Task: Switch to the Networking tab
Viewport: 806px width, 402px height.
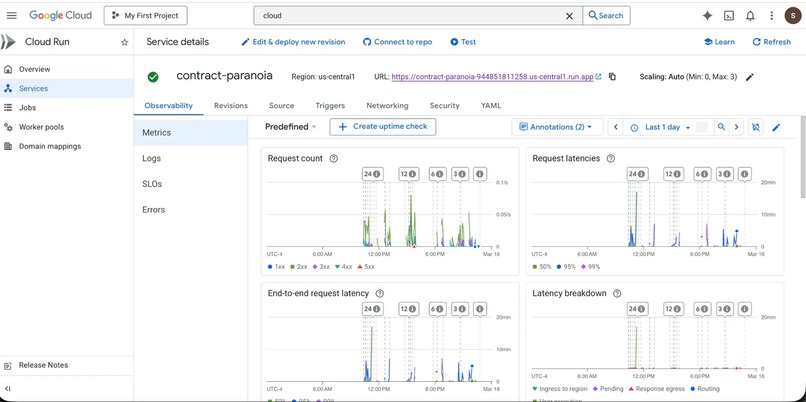Action: click(387, 105)
